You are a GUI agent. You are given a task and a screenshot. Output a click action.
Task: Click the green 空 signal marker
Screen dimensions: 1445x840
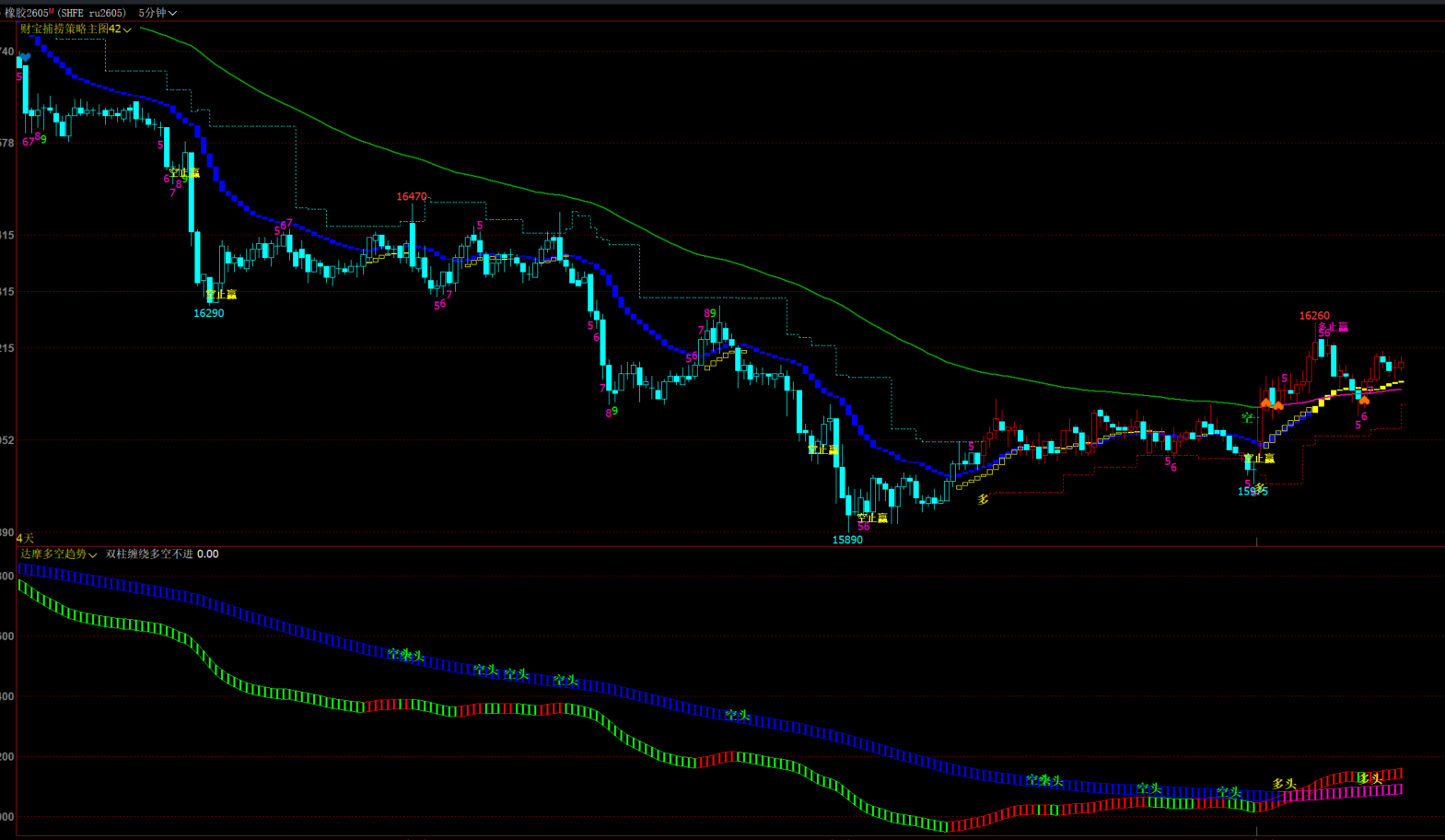pyautogui.click(x=1247, y=417)
